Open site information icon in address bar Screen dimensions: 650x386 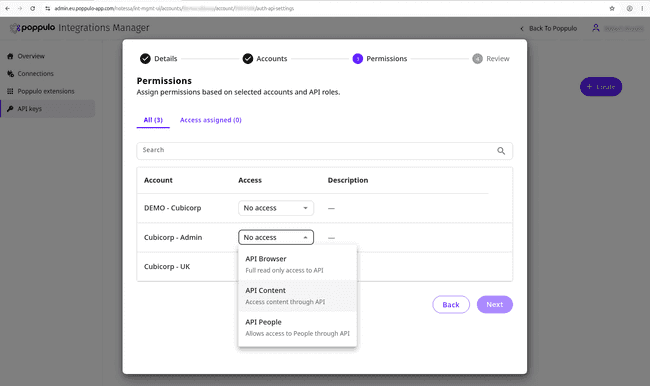[x=48, y=8]
